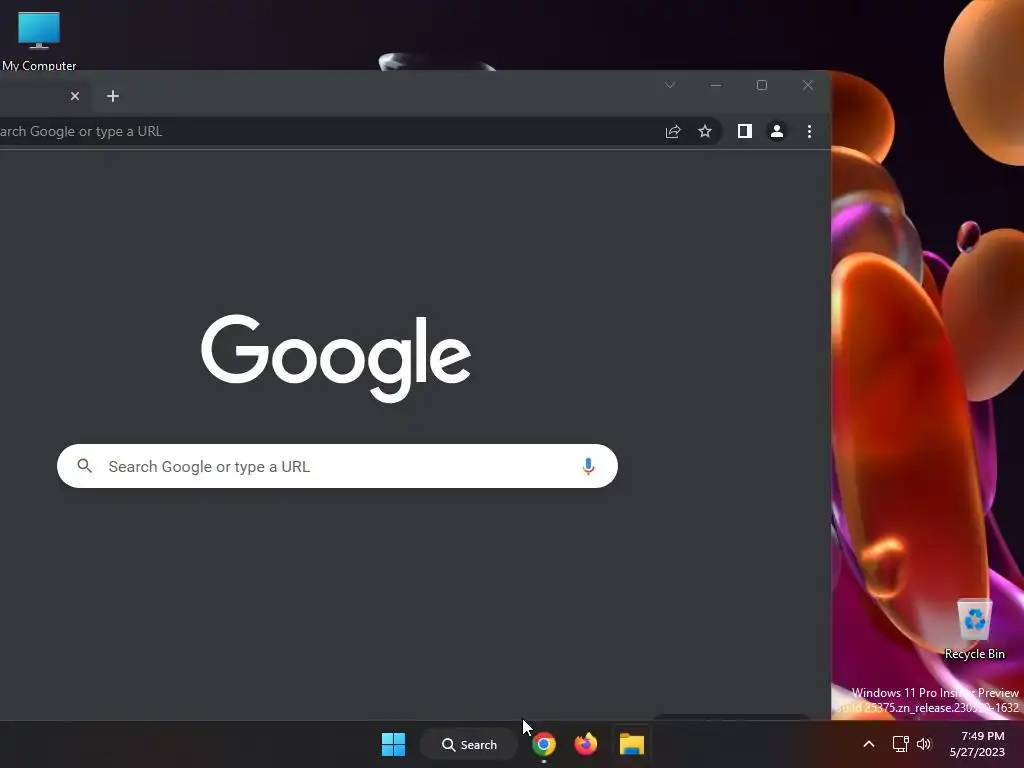
Task: Focus the Google search box
Action: pos(337,466)
